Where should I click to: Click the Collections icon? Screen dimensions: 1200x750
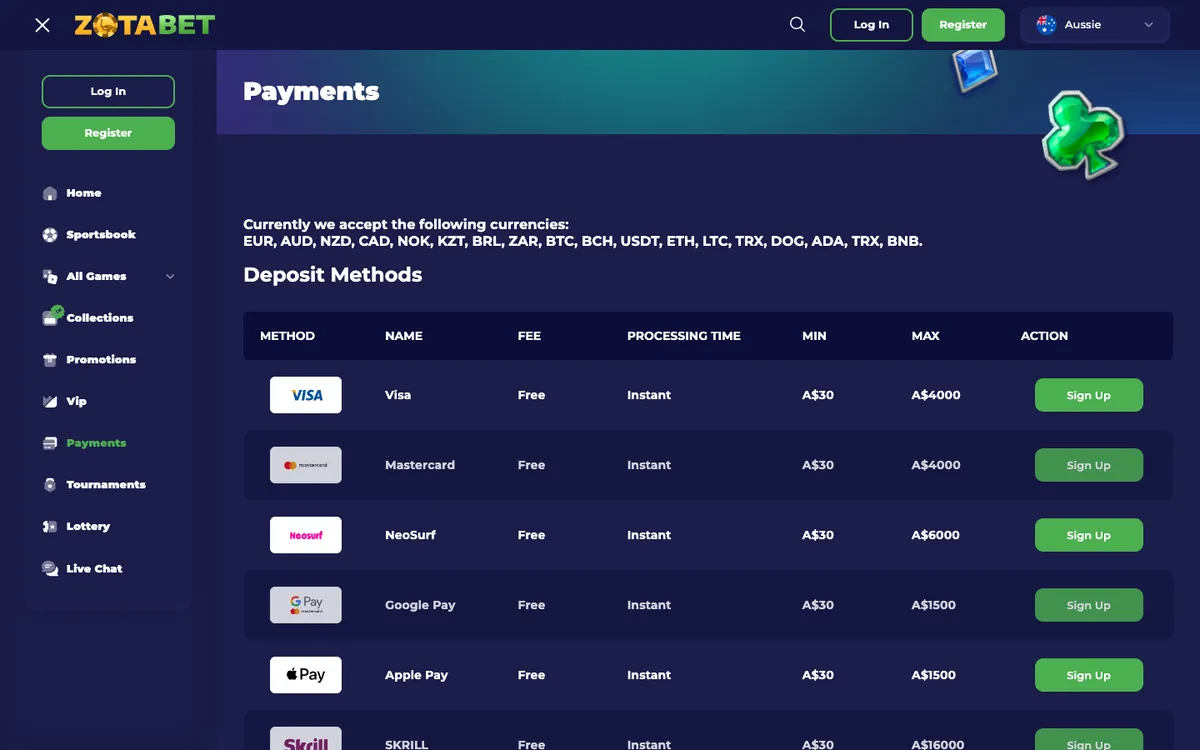click(52, 316)
